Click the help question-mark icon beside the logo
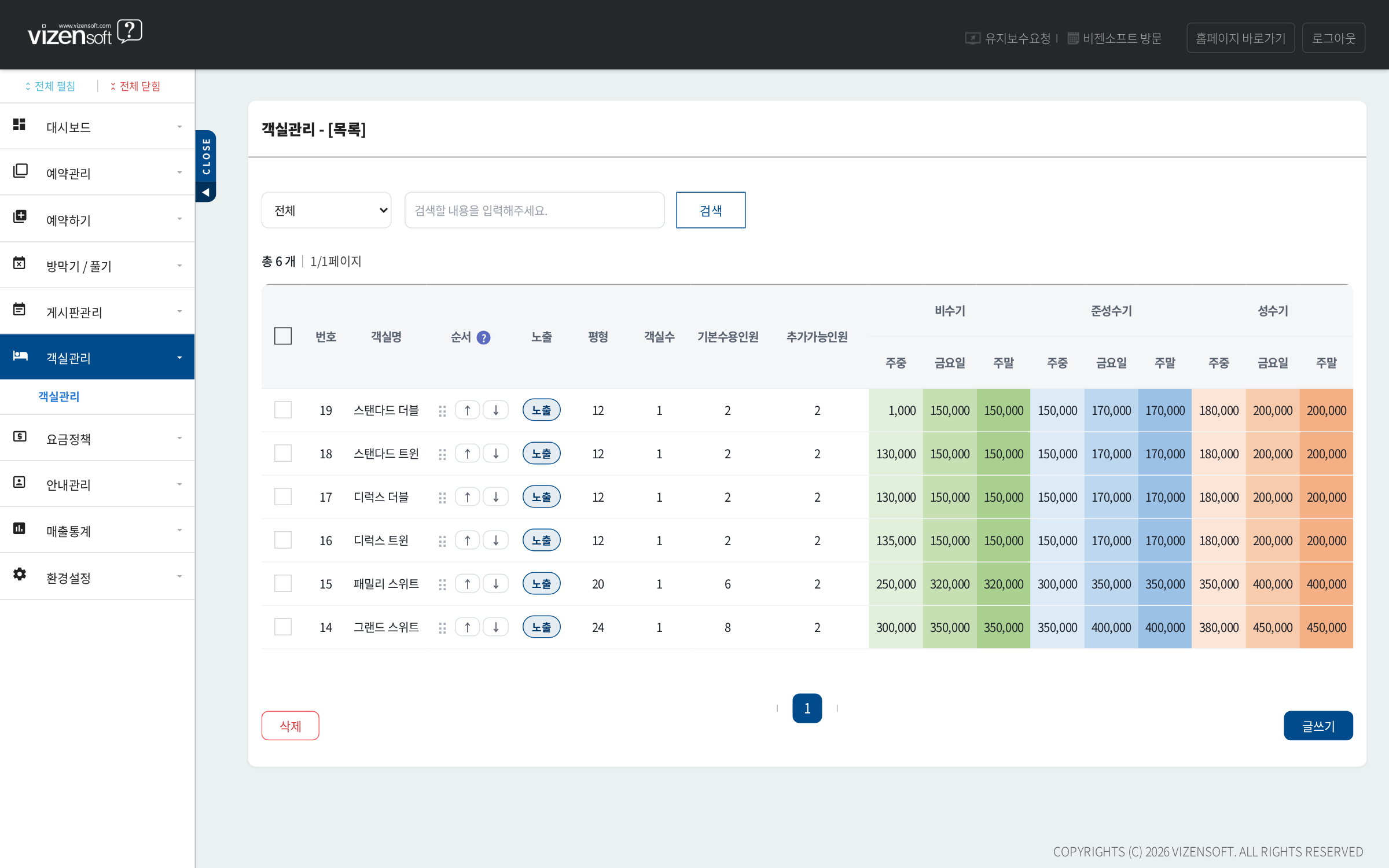Screen dimensions: 1389x868 coord(130,31)
